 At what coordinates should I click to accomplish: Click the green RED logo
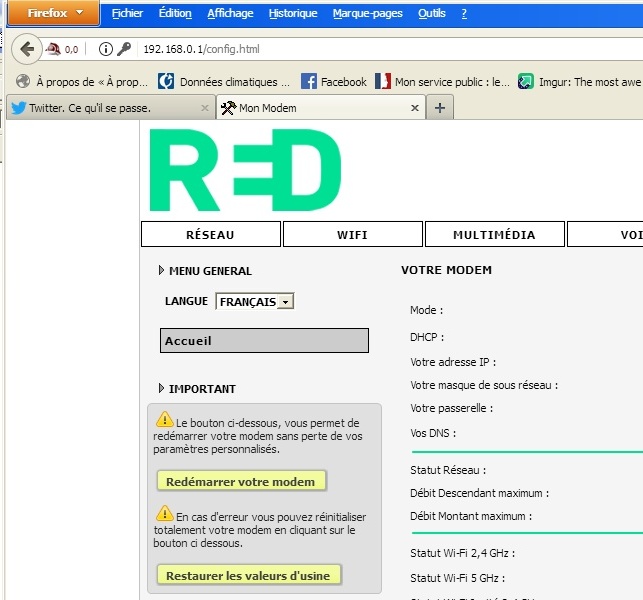[x=245, y=170]
